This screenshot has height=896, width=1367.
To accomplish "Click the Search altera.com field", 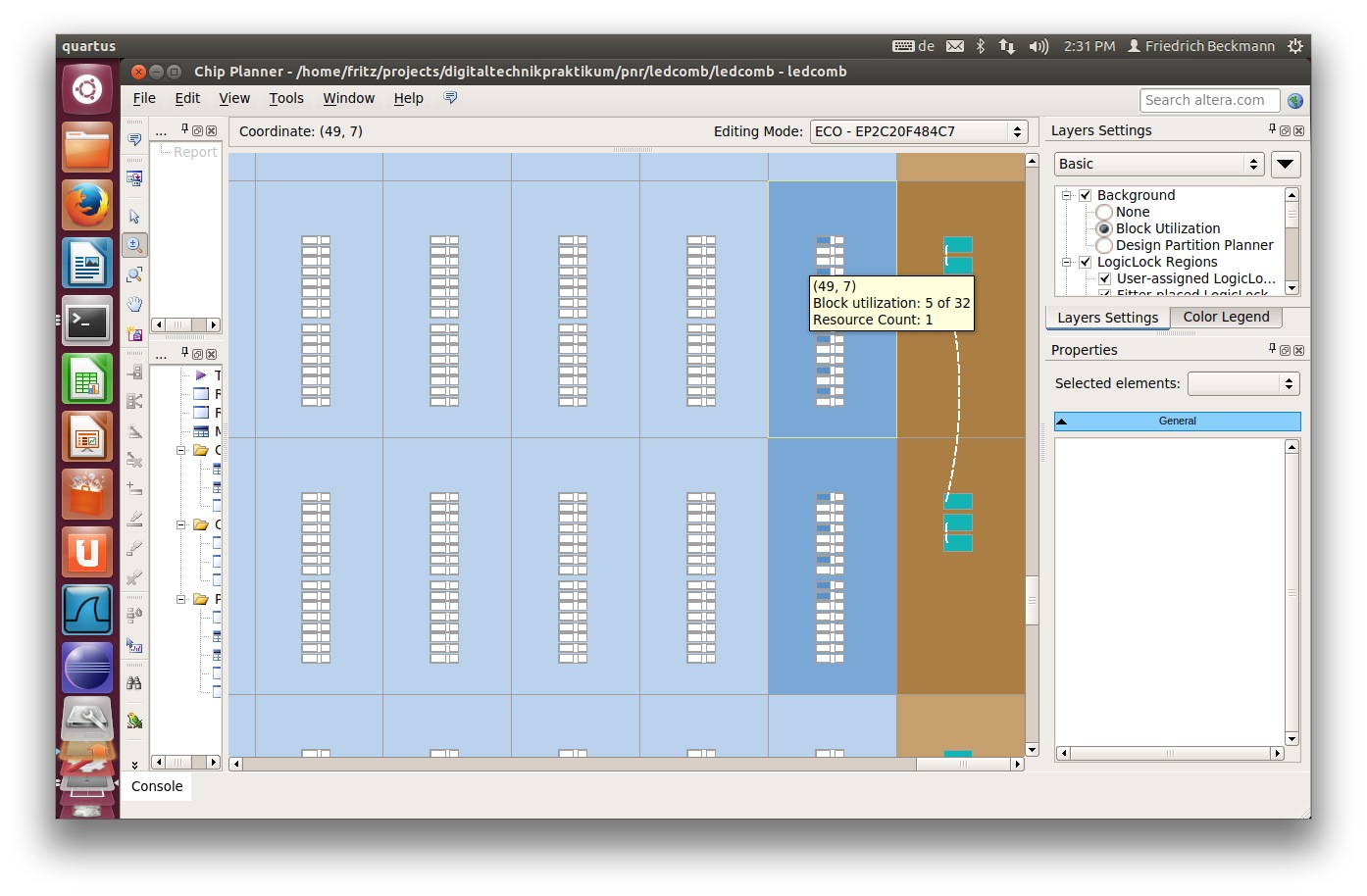I will (1209, 100).
